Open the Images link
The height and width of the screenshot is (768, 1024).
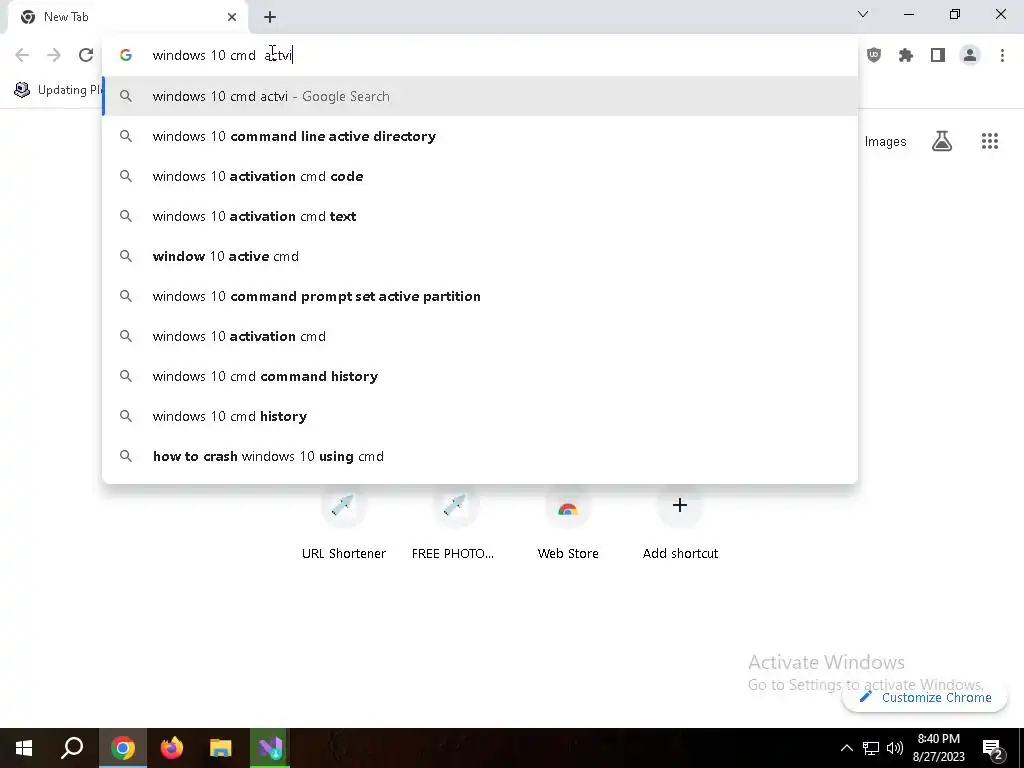point(885,142)
